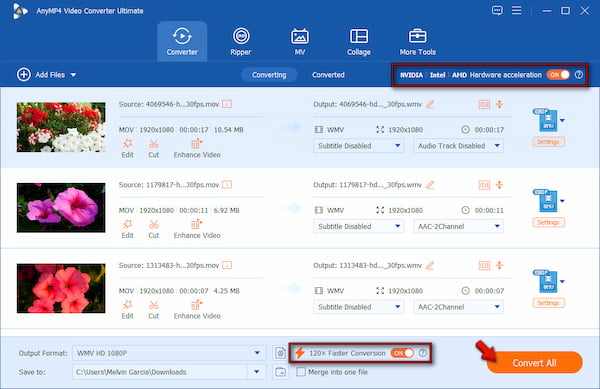Toggle 120x Faster Conversion switch
The width and height of the screenshot is (600, 389).
coord(402,353)
